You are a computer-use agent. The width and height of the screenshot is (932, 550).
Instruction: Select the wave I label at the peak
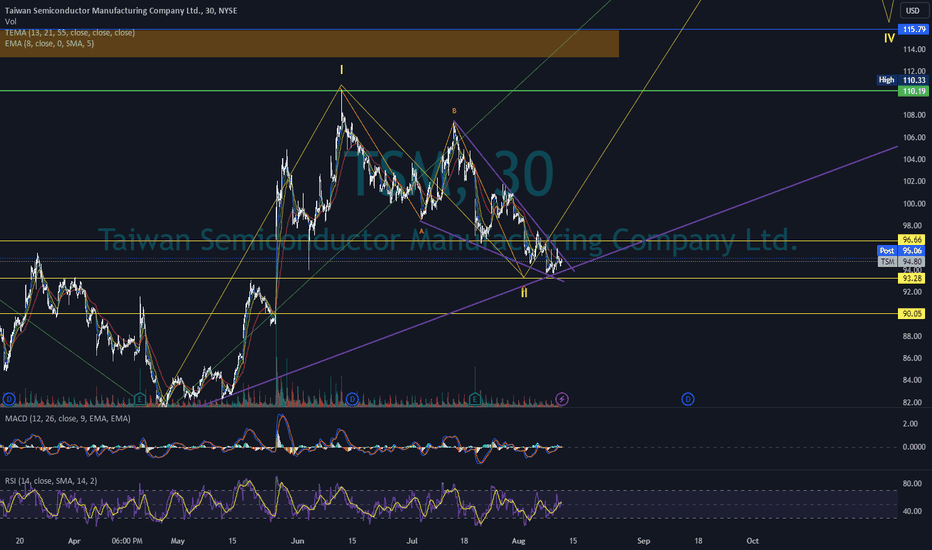[341, 70]
